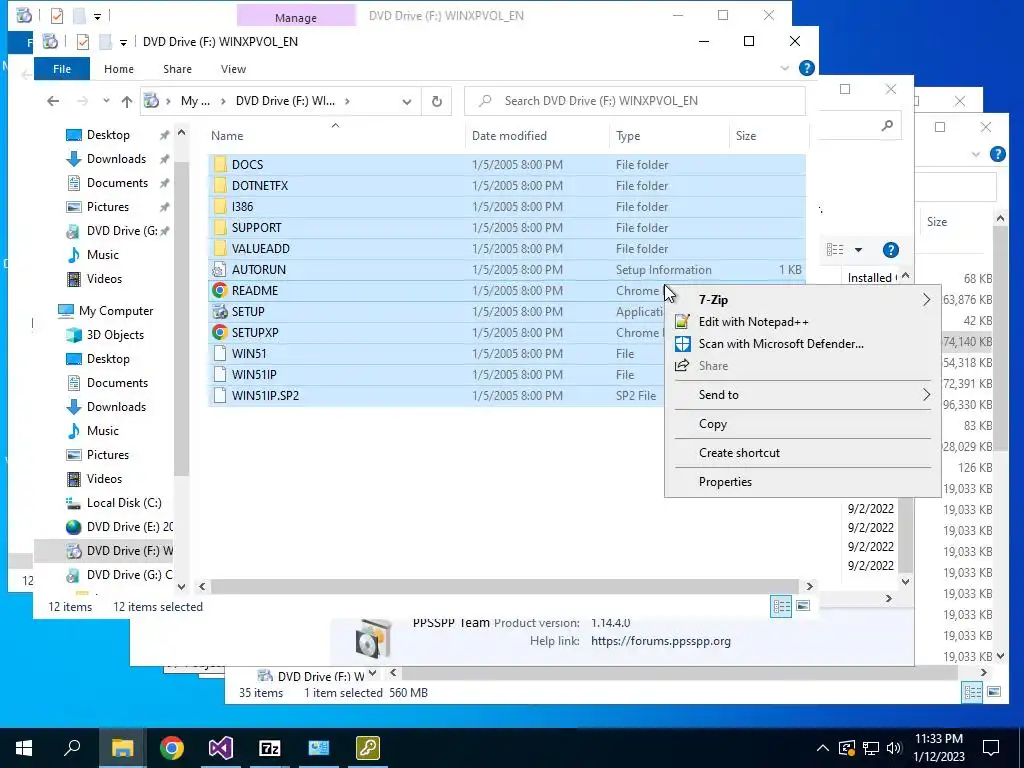1024x768 pixels.
Task: Select the README Chrome file
Action: point(436,291)
